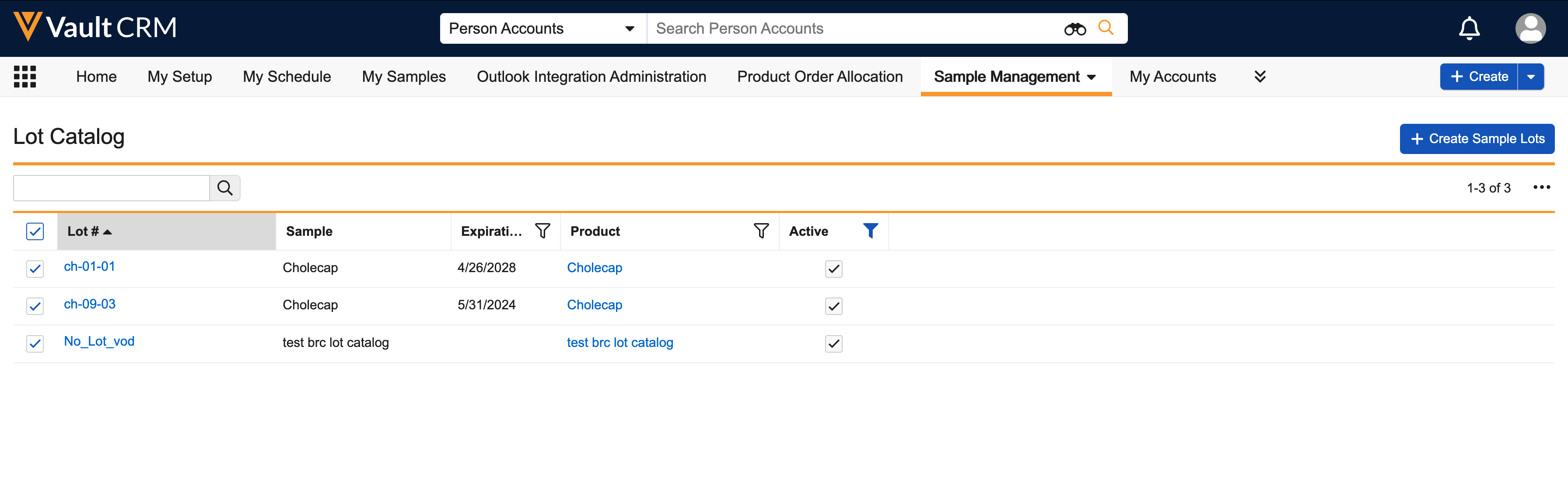The height and width of the screenshot is (490, 1568).
Task: Open the three-dot list options menu
Action: (x=1541, y=188)
